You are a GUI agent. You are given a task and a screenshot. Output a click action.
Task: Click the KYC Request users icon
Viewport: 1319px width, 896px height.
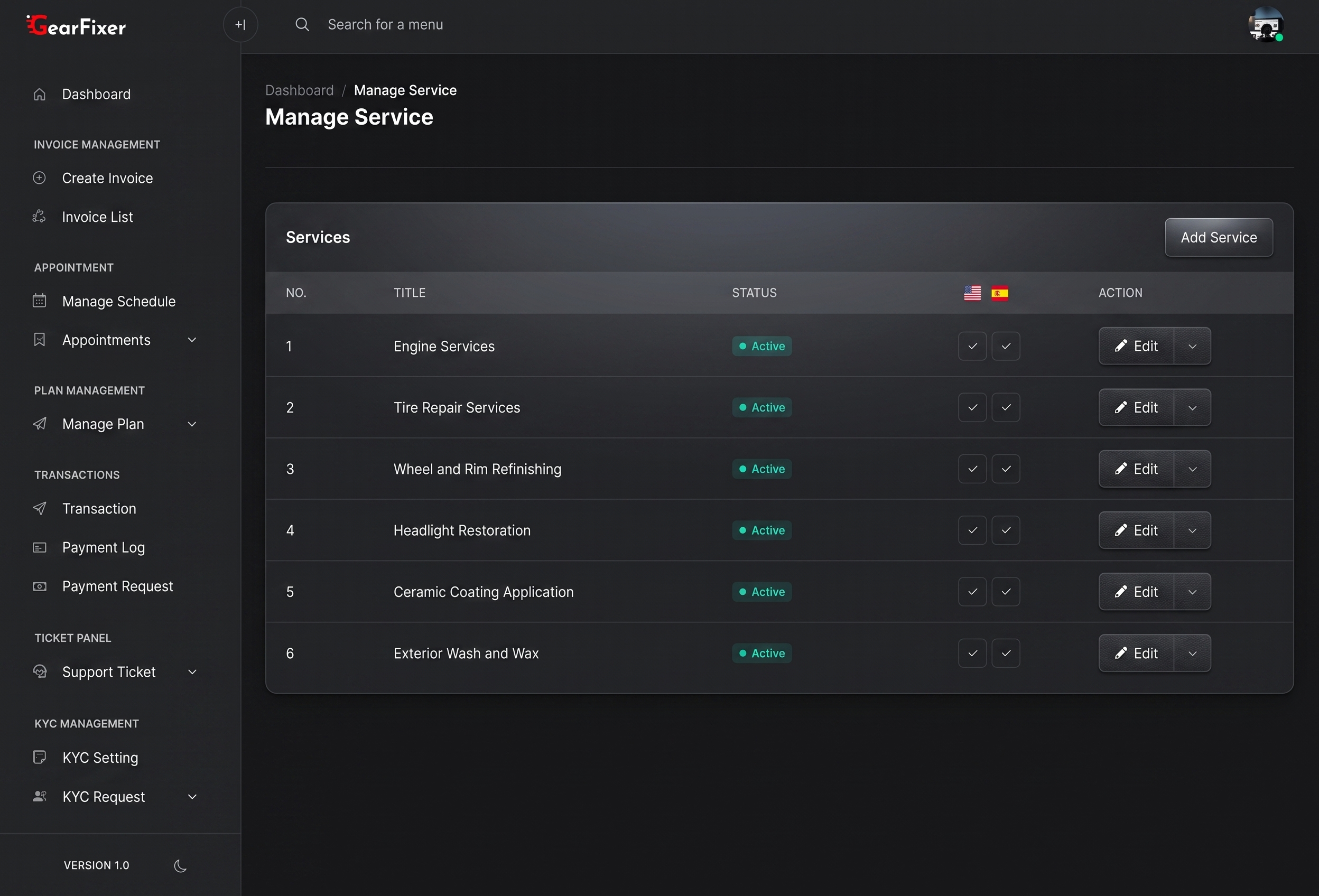(x=39, y=797)
